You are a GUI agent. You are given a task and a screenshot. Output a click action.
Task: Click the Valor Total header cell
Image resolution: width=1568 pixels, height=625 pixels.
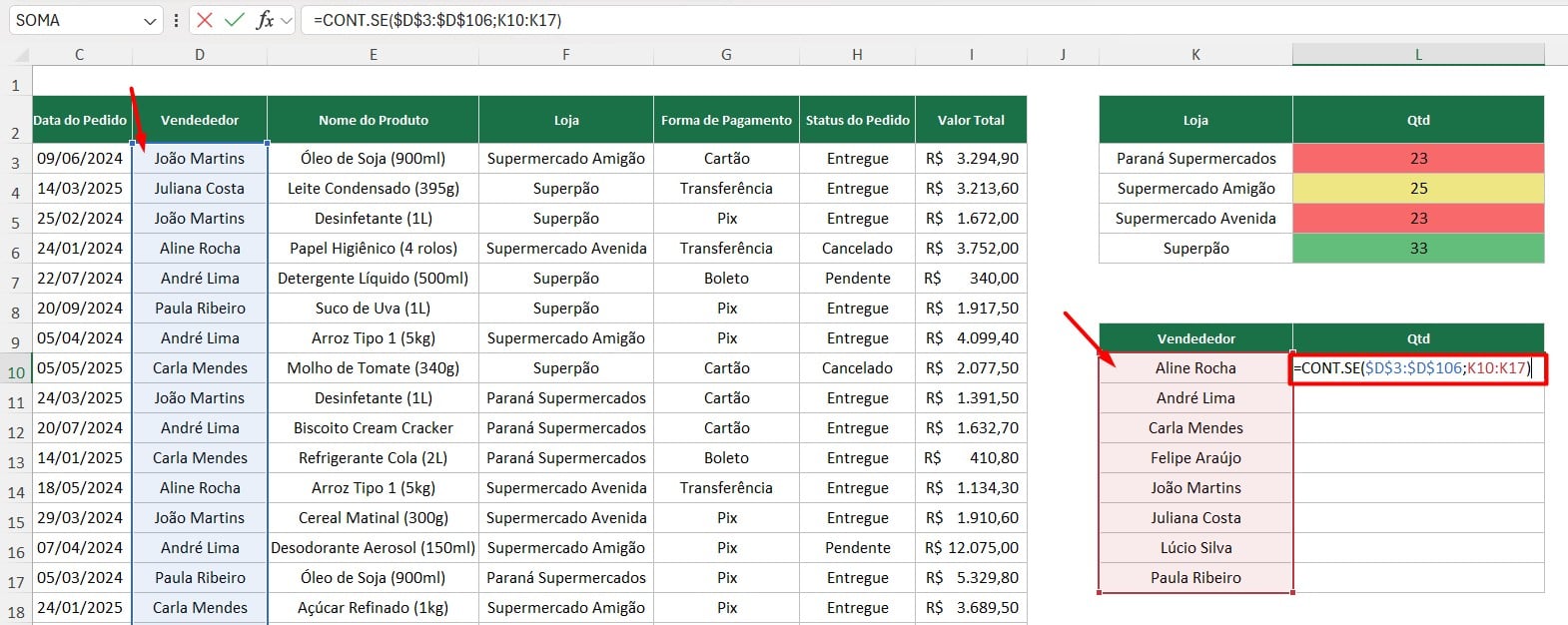(971, 120)
